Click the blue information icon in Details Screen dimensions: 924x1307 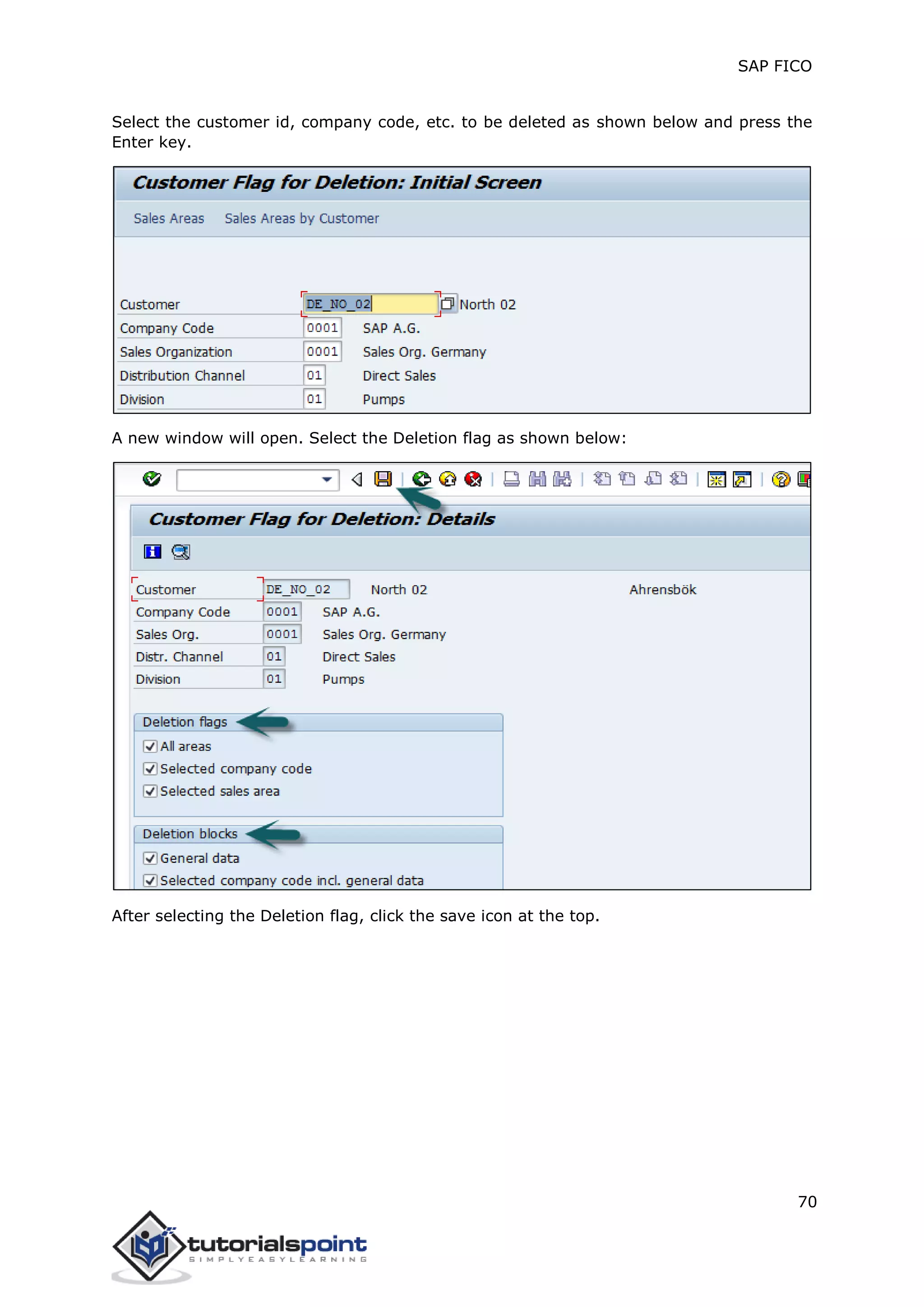[x=152, y=552]
